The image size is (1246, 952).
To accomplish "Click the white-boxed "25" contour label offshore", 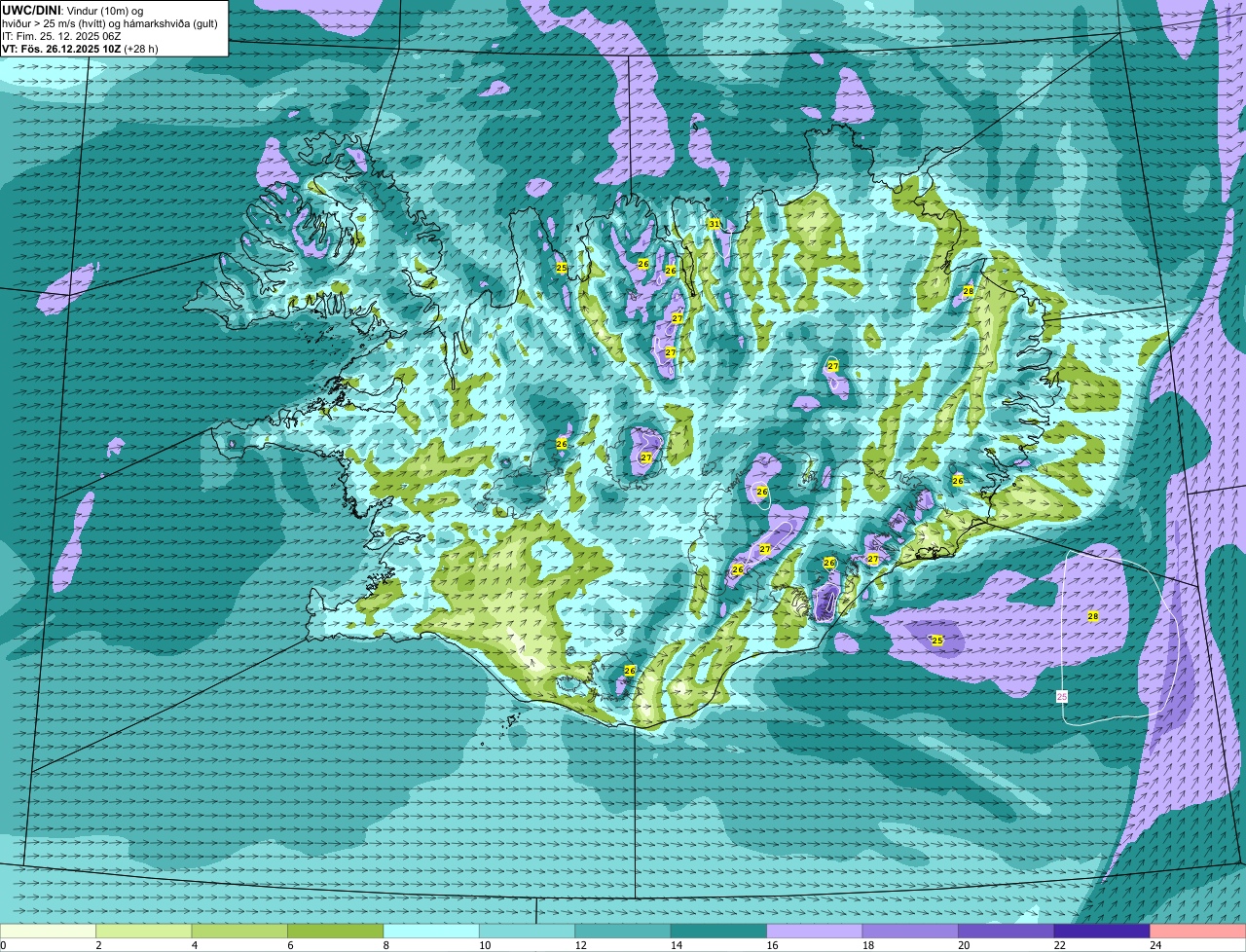I will click(1062, 697).
